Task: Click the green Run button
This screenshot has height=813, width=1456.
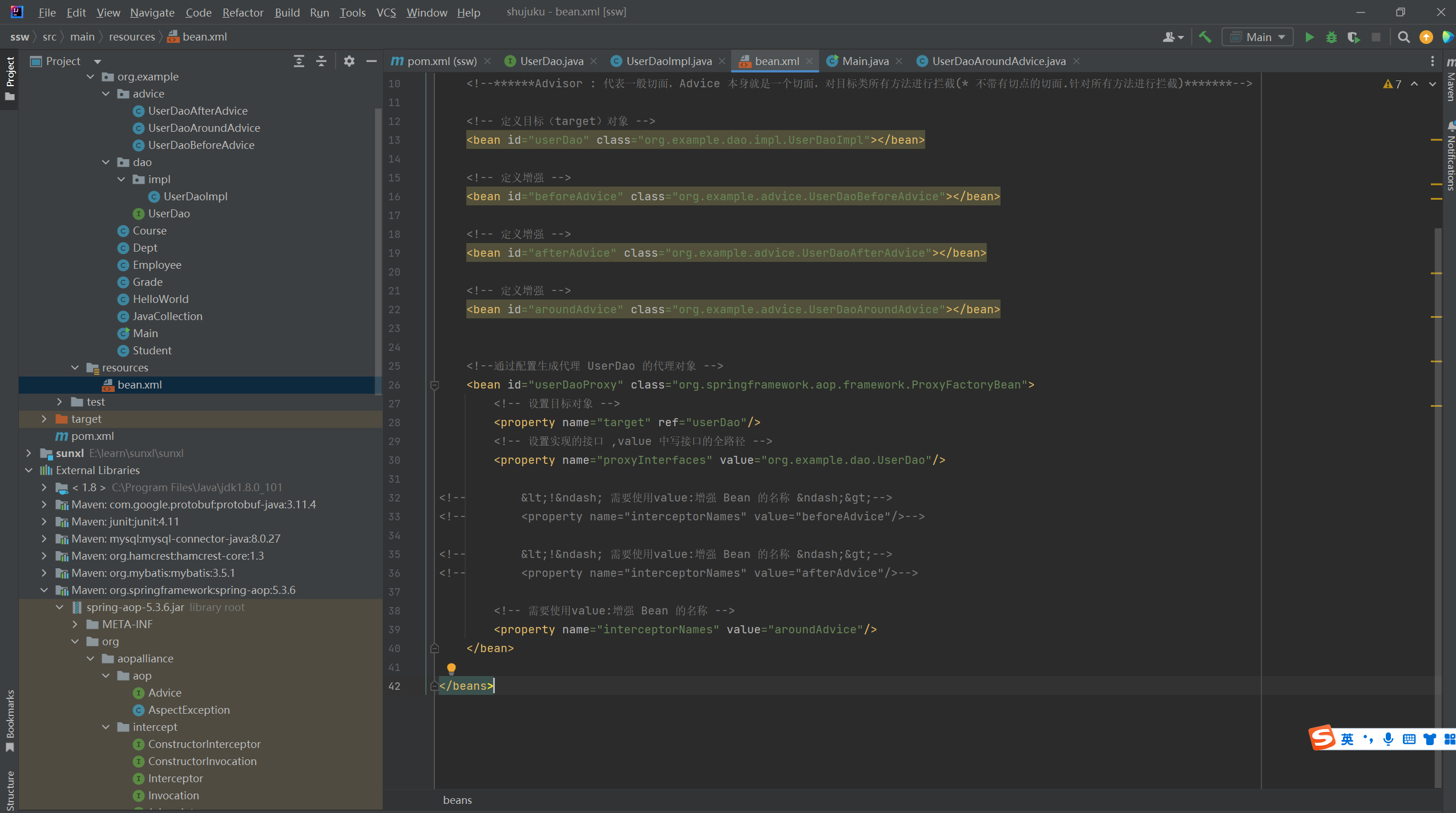Action: tap(1309, 37)
